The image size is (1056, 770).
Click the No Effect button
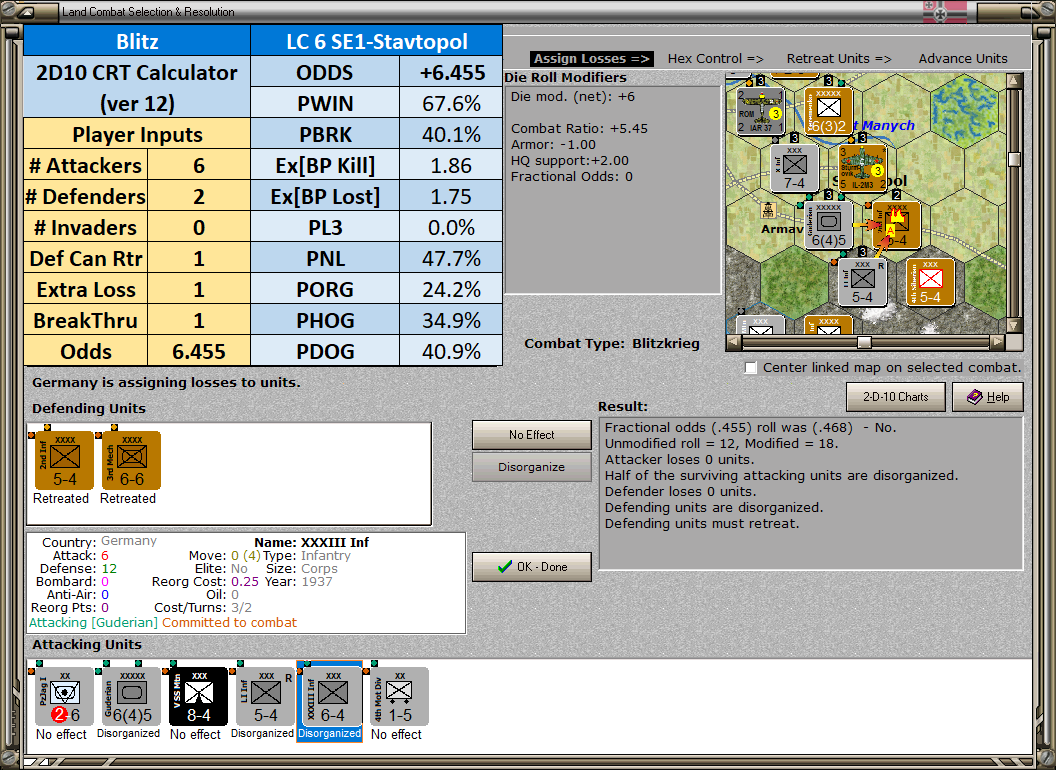532,435
